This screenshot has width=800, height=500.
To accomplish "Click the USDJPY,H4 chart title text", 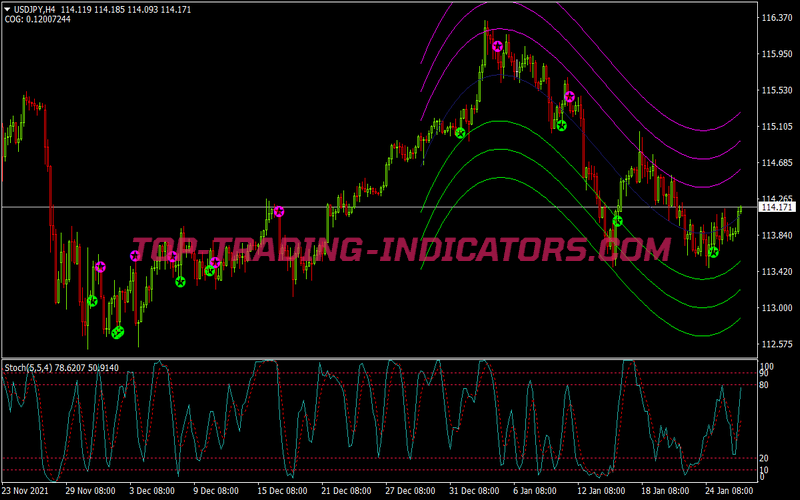I will pyautogui.click(x=34, y=9).
